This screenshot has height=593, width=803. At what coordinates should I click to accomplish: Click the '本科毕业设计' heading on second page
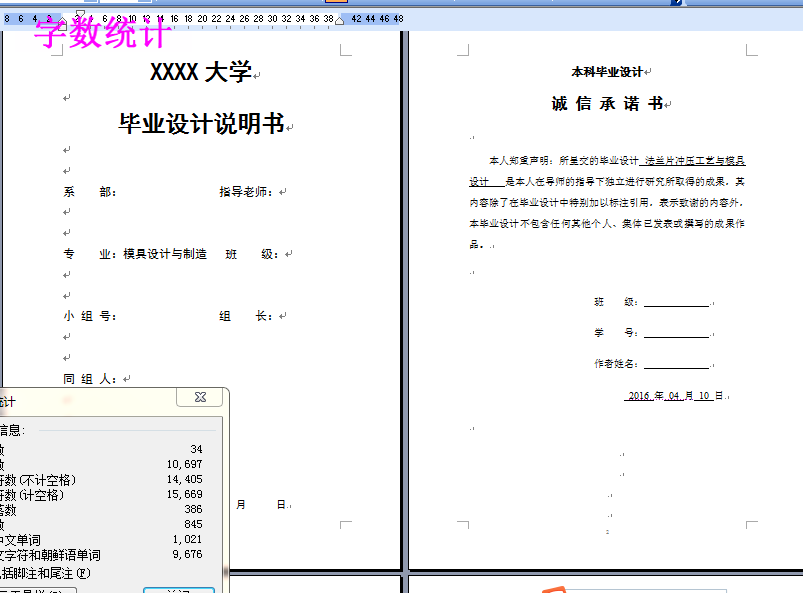(607, 72)
